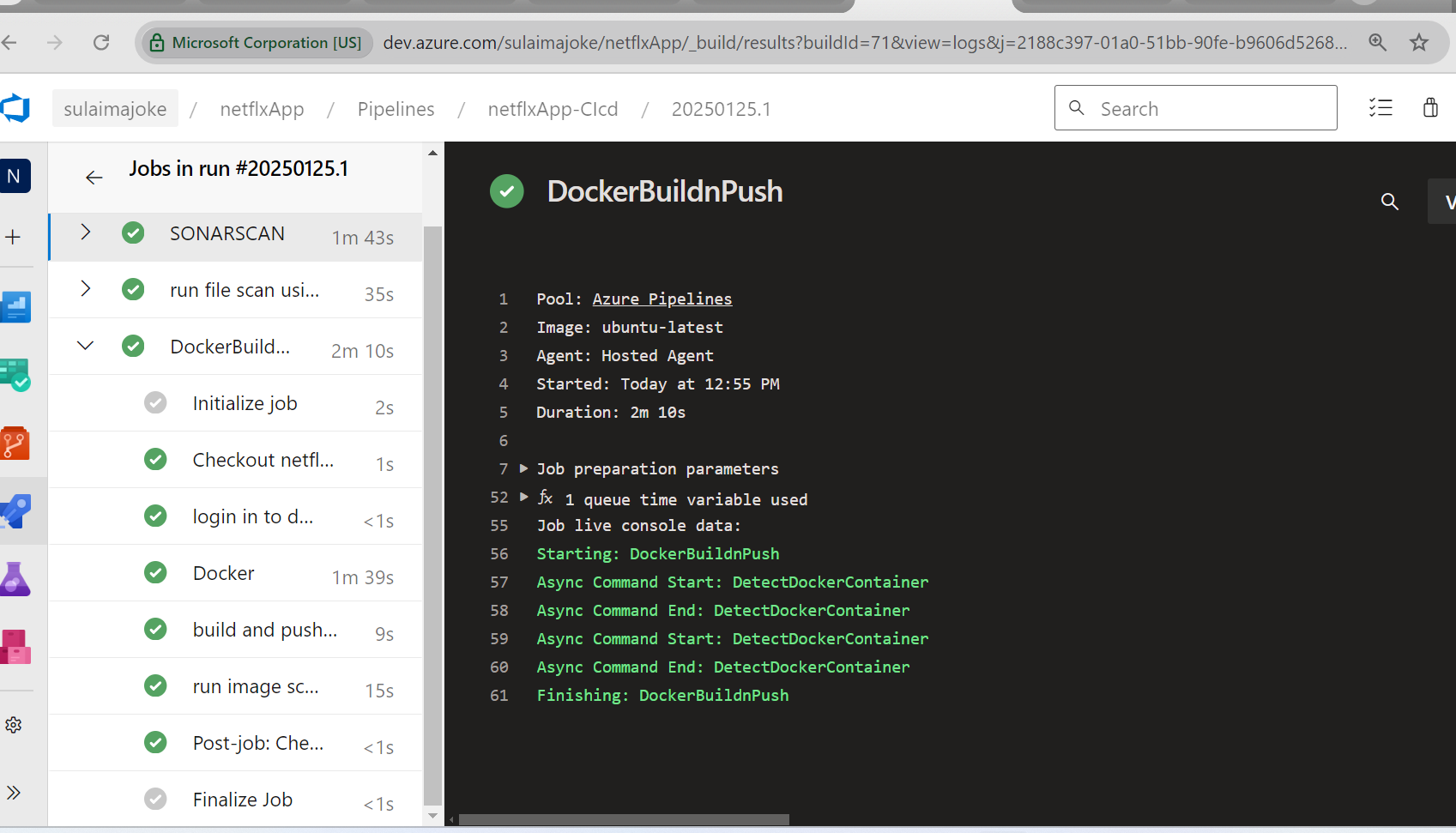Select Docker step 1m 39s
1456x833 pixels.
[236, 573]
